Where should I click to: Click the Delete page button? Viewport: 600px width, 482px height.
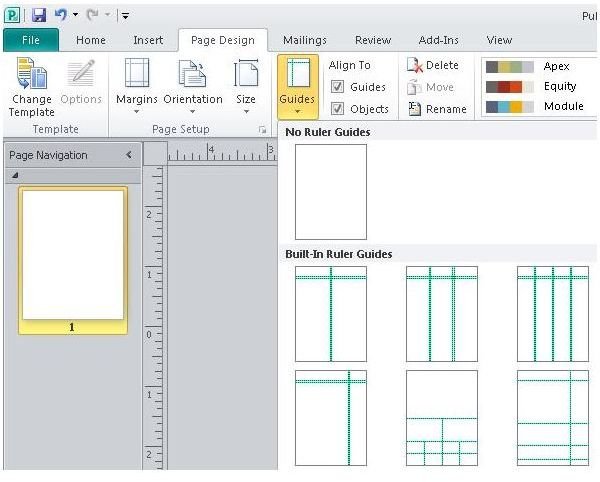click(x=432, y=65)
